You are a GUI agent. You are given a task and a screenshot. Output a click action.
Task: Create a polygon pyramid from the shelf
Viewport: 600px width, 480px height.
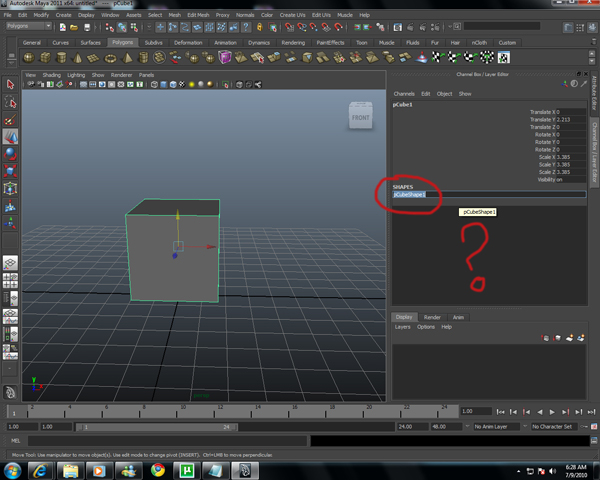[x=127, y=58]
